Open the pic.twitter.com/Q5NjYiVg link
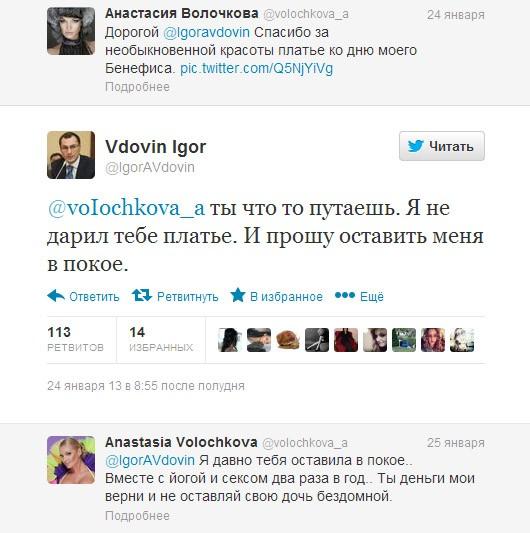Viewport: 530px width, 533px height. pyautogui.click(x=256, y=69)
